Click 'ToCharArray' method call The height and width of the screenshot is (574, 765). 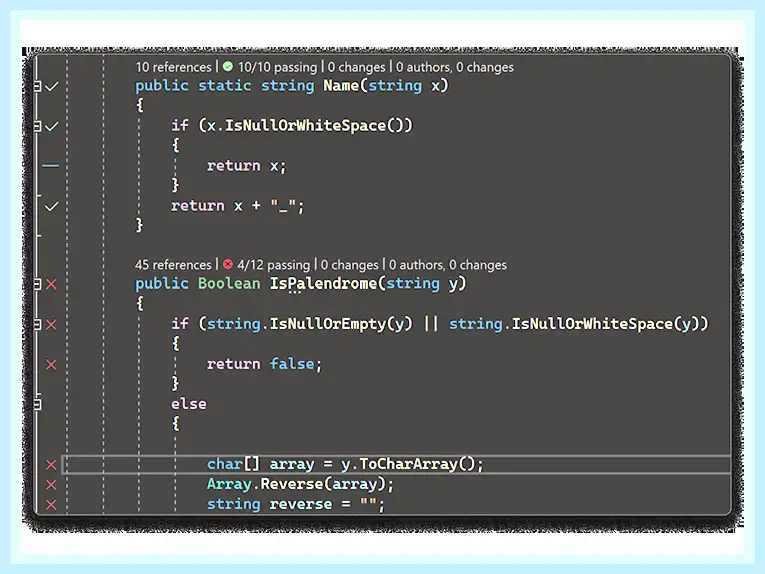click(408, 464)
